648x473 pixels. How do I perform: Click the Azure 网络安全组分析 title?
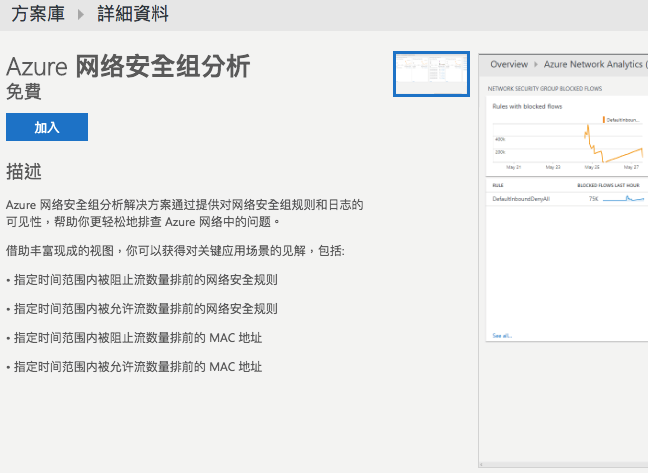tap(128, 66)
